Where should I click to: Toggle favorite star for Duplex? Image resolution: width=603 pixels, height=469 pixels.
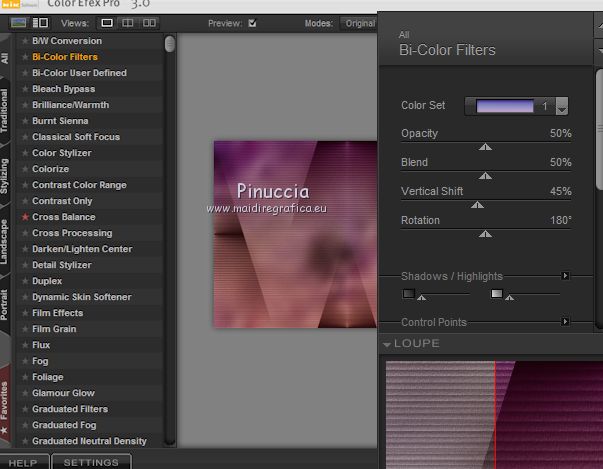point(25,281)
